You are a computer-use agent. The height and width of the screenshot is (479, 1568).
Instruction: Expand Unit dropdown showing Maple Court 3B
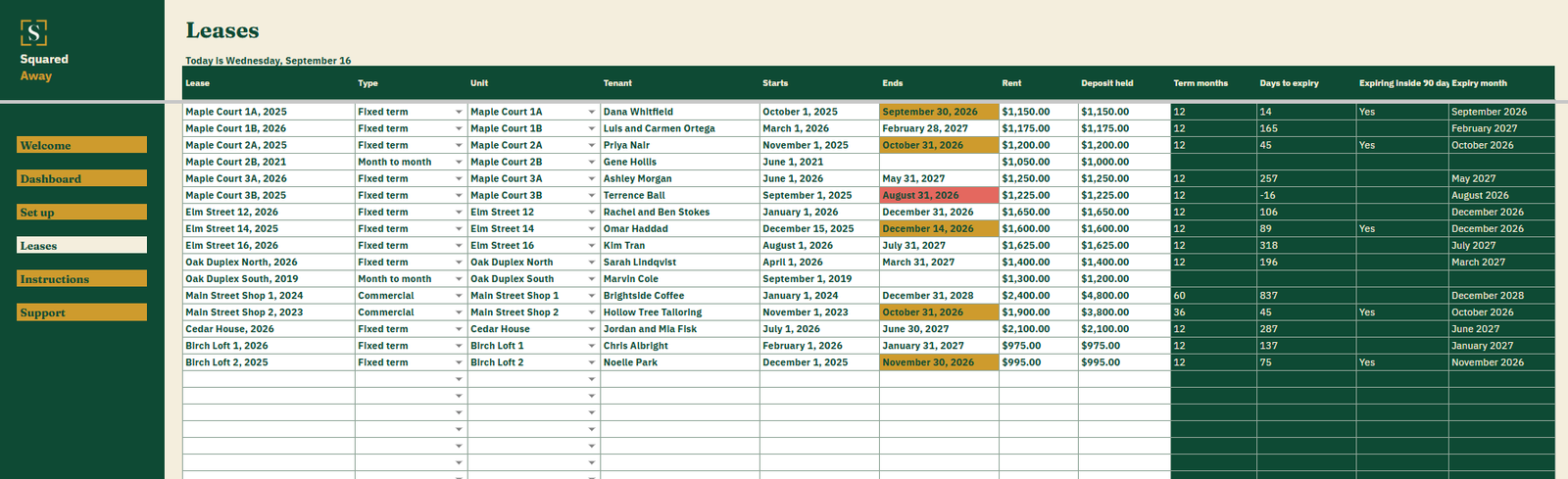tap(592, 195)
